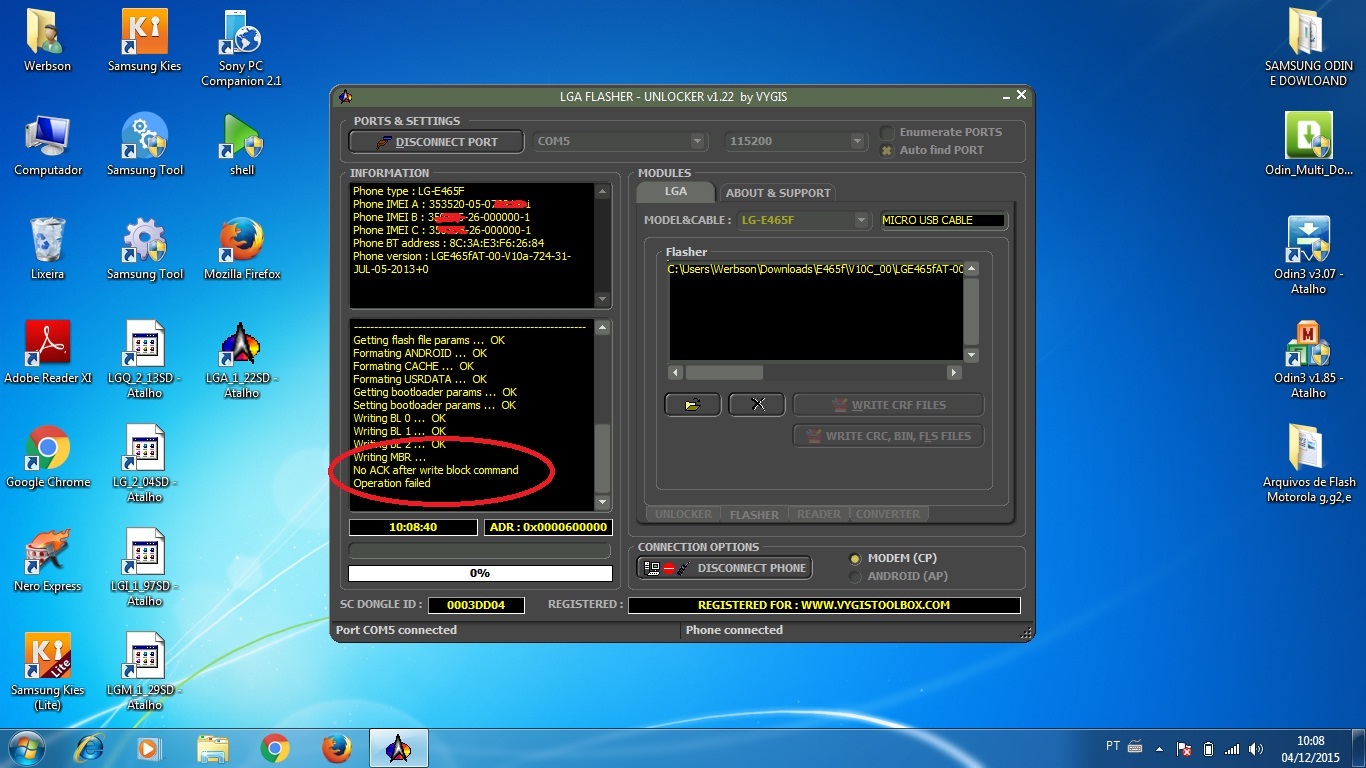The image size is (1366, 768).
Task: Open the Computador desktop icon
Action: tap(47, 145)
